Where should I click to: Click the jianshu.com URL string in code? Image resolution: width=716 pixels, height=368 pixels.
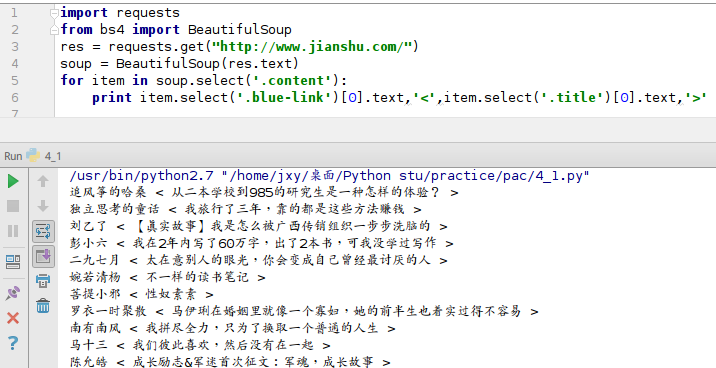point(316,47)
